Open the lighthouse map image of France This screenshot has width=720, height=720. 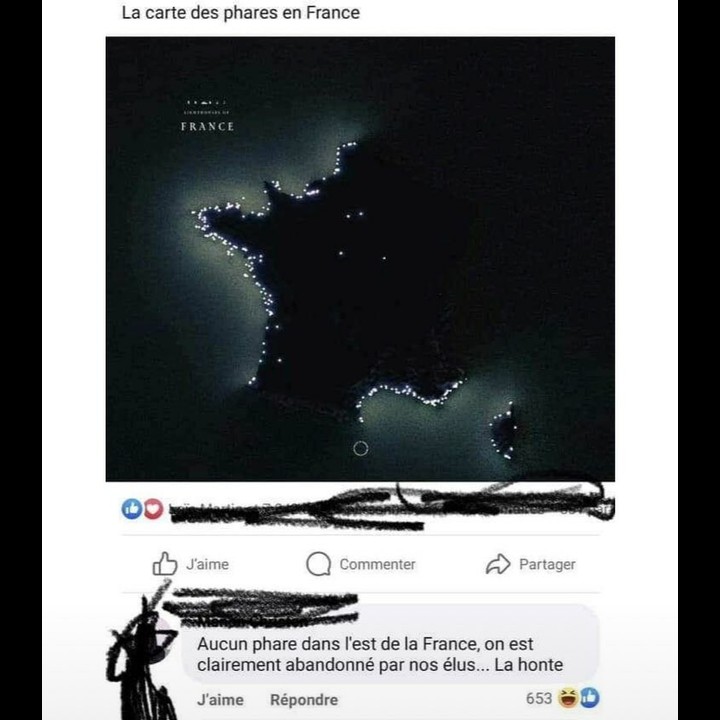tap(360, 259)
